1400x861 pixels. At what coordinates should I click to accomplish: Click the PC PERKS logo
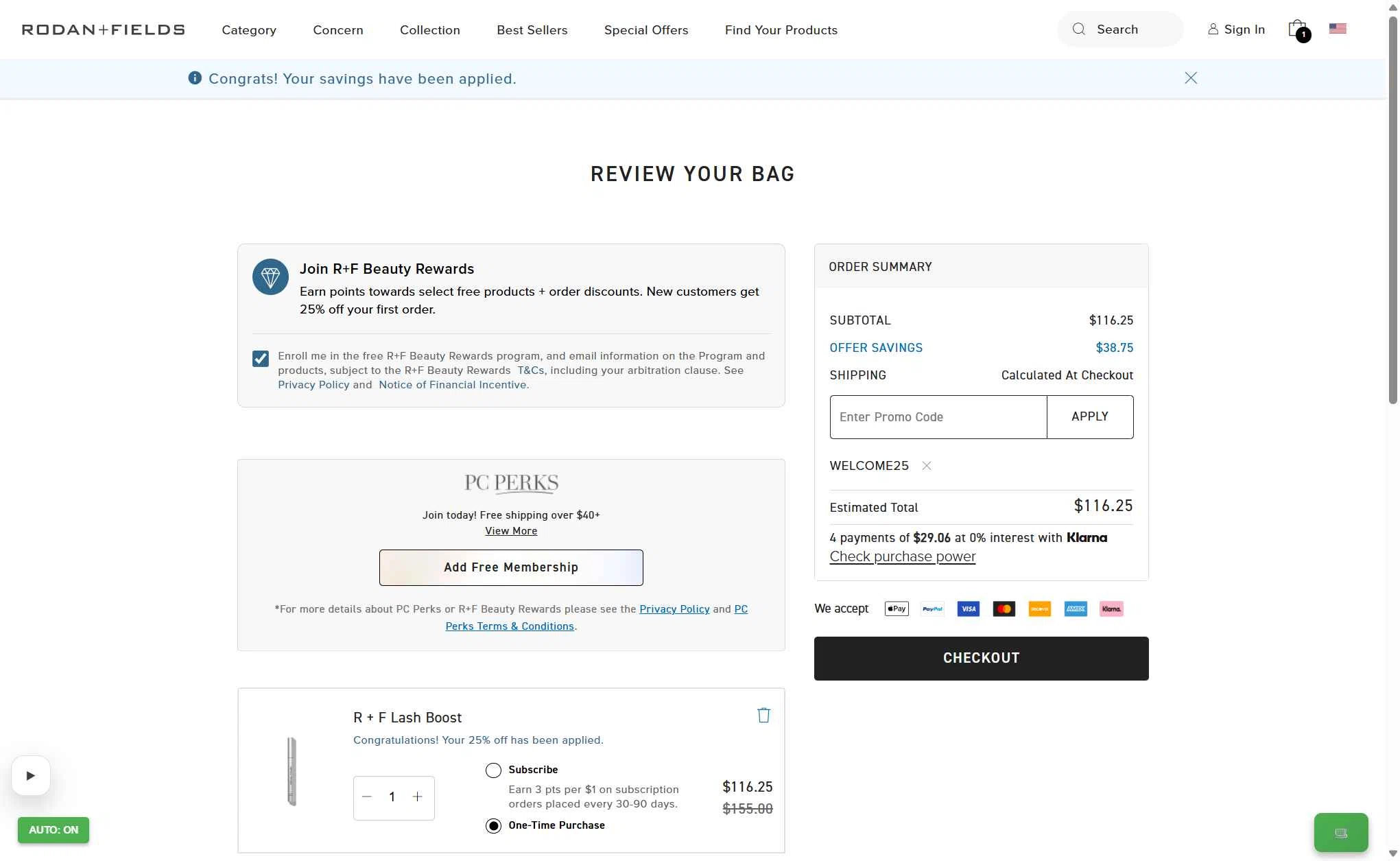[511, 484]
